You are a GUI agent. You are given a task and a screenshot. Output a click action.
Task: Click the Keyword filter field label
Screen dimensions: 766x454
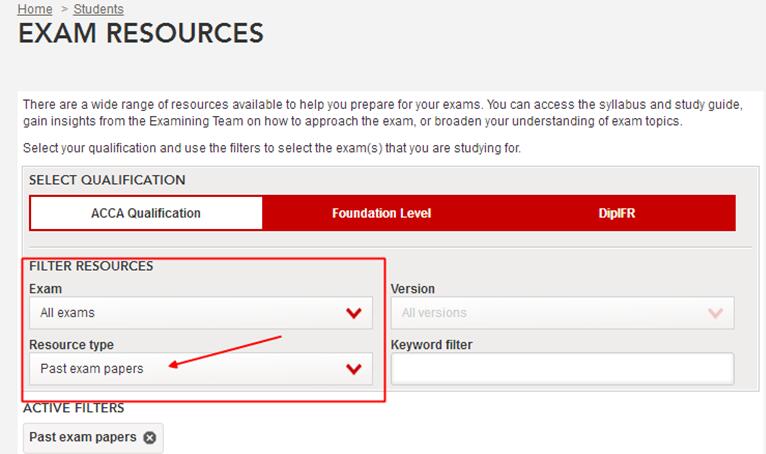(x=431, y=345)
